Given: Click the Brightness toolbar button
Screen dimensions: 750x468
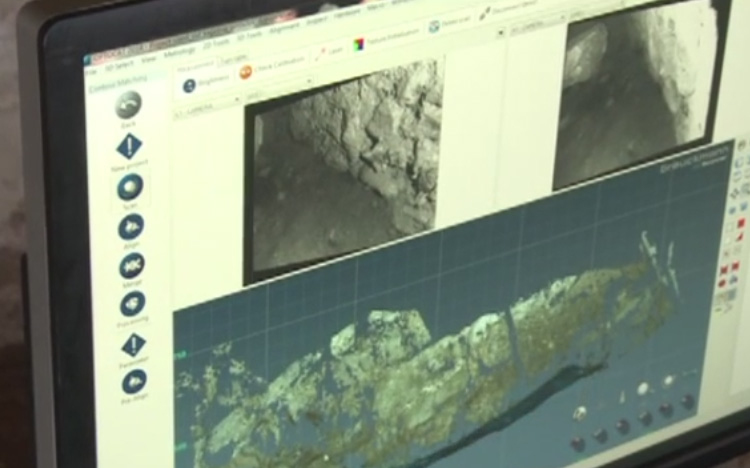Looking at the screenshot, I should (206, 83).
